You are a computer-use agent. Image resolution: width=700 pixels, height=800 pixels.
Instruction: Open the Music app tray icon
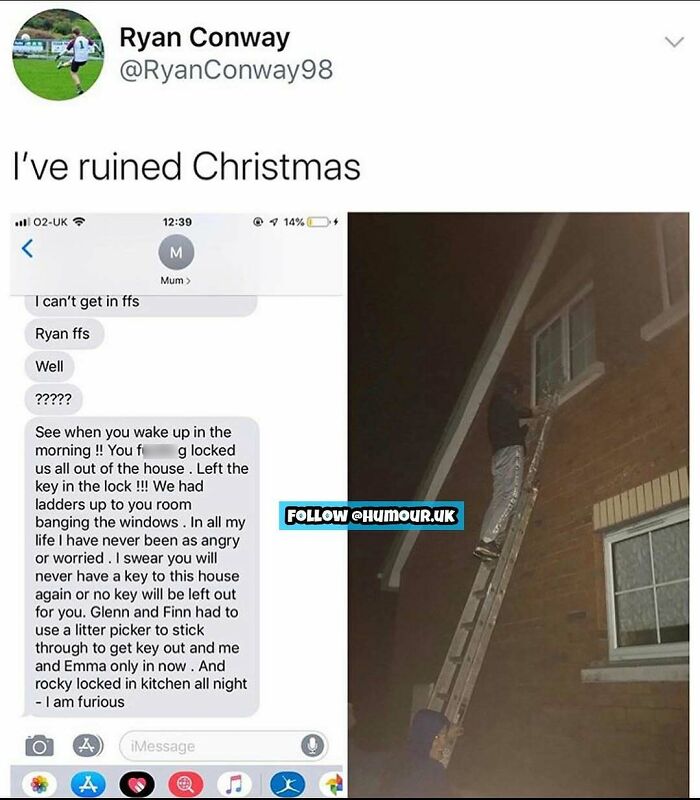pos(234,784)
